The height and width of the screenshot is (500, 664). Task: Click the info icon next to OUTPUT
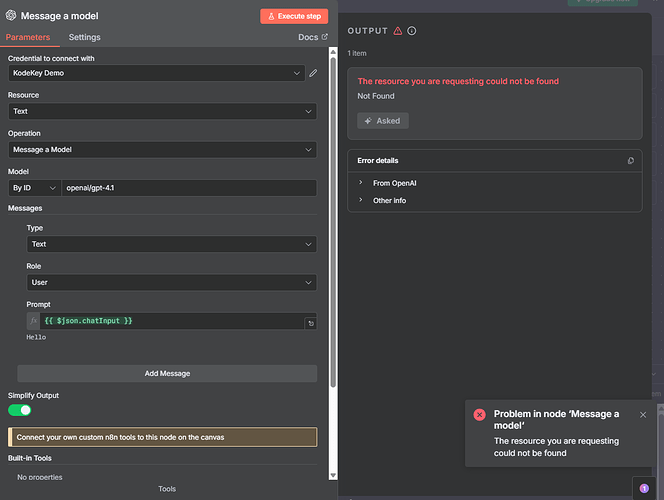pyautogui.click(x=412, y=31)
